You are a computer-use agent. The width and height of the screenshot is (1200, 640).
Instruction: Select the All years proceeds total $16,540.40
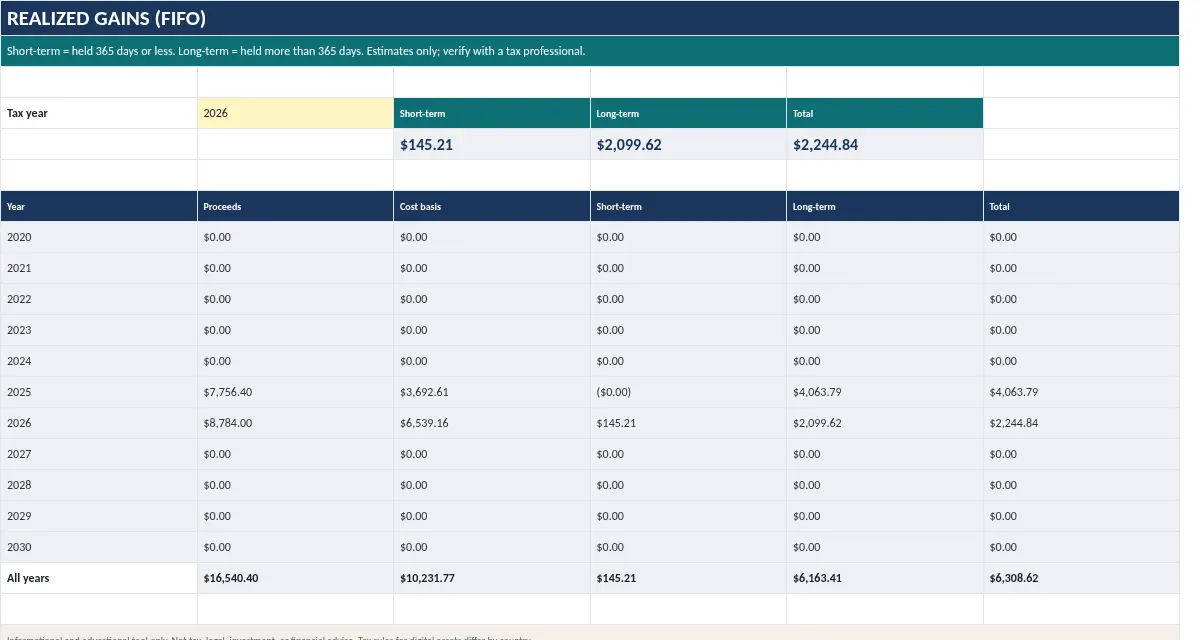(x=295, y=578)
